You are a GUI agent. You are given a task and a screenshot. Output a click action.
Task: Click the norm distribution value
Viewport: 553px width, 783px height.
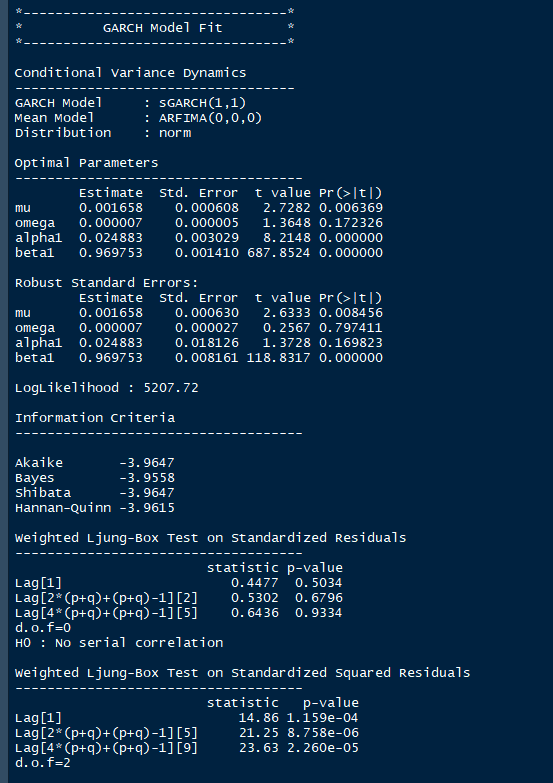pos(175,133)
